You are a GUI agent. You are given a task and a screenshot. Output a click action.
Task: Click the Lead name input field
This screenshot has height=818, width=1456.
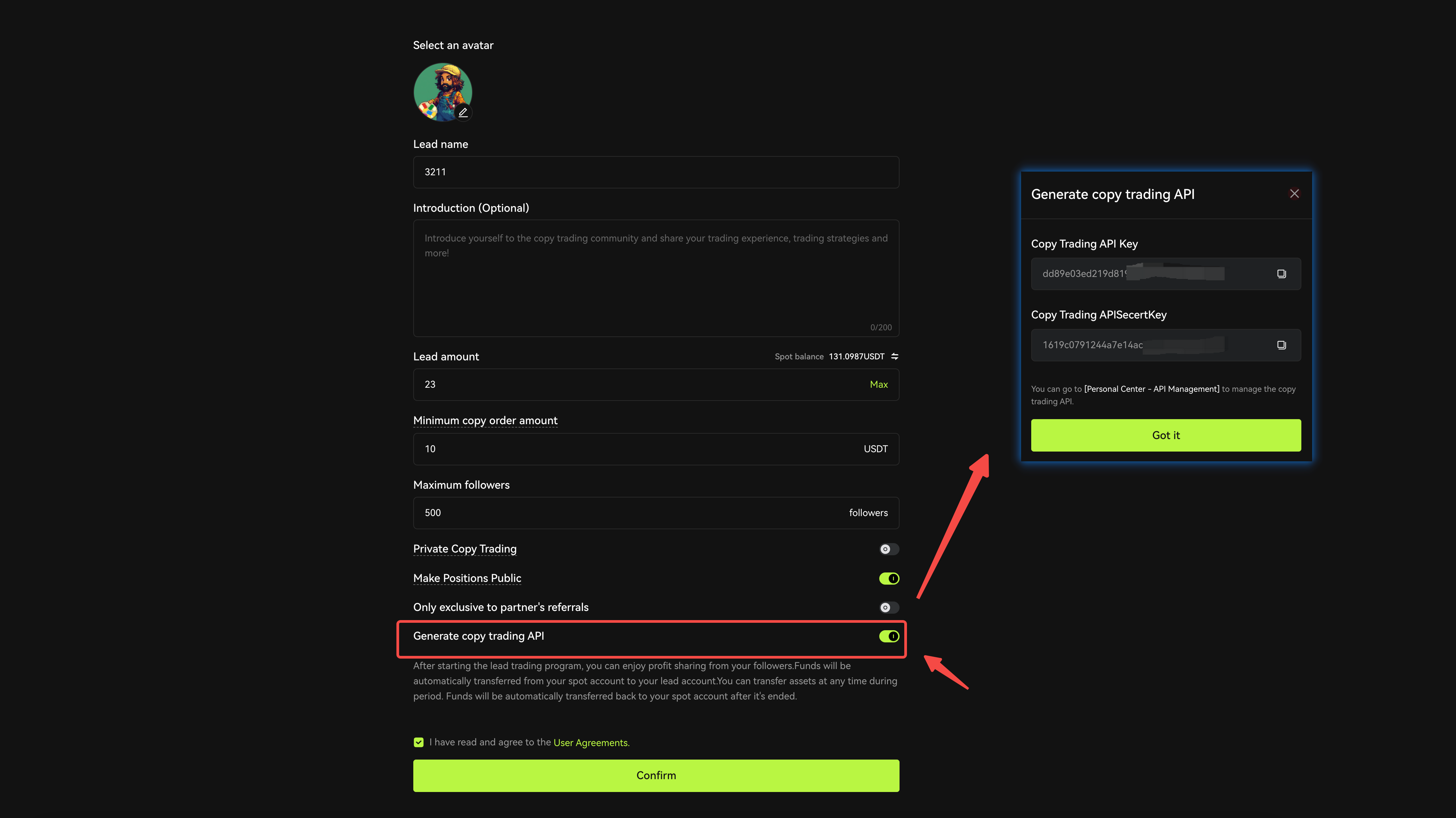656,172
